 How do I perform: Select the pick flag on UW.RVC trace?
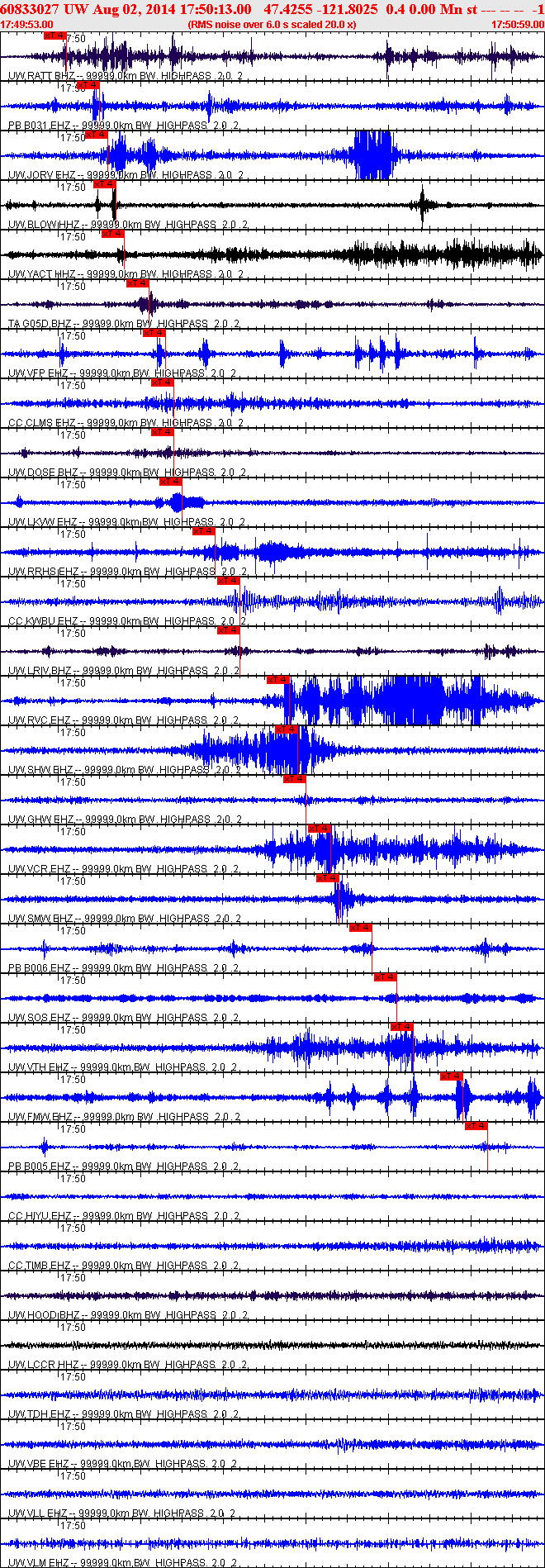277,680
